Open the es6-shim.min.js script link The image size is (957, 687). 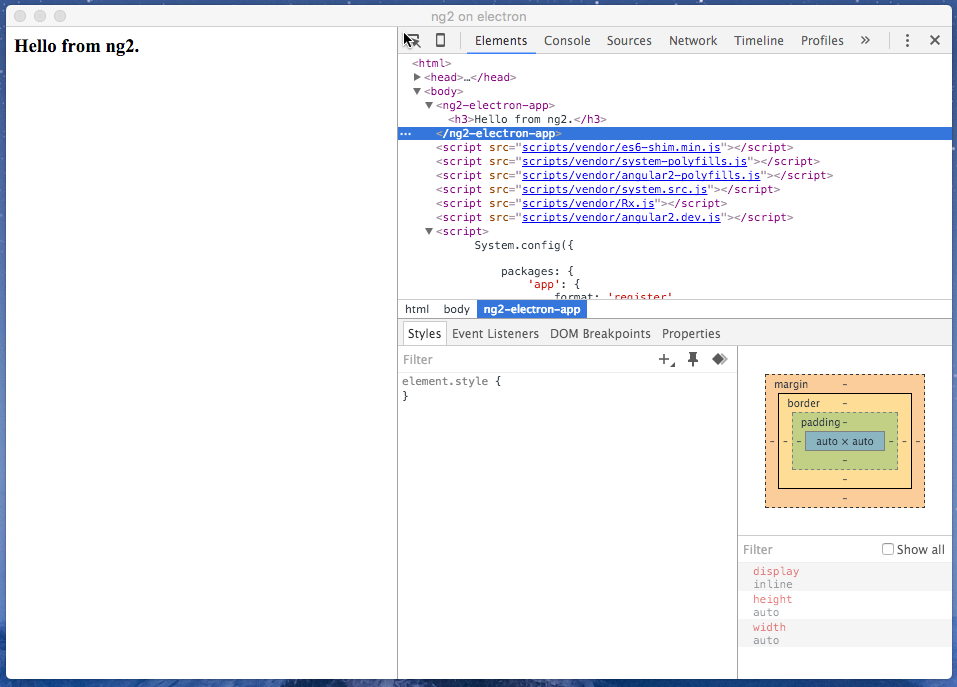click(x=621, y=147)
